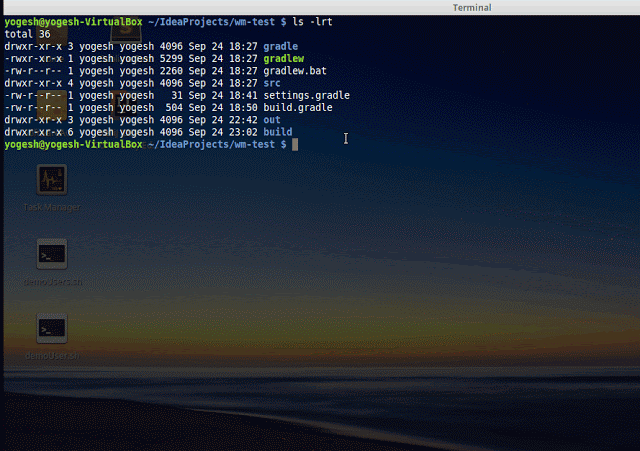
Task: Open the Task Manager desktop icon
Action: pyautogui.click(x=52, y=180)
